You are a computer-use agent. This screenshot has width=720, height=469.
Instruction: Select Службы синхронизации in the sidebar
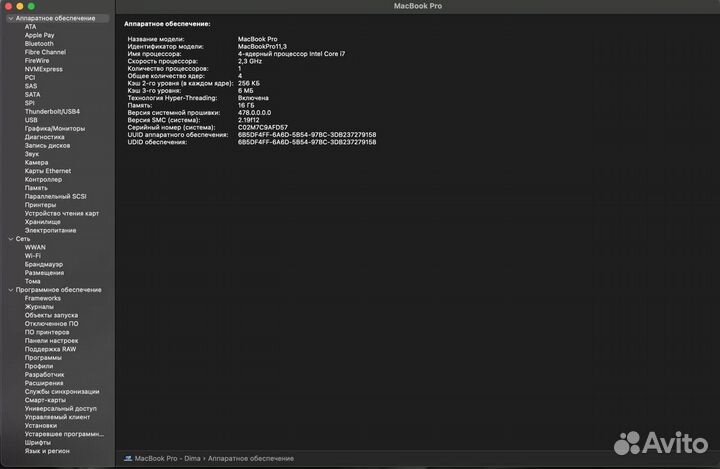(x=62, y=392)
